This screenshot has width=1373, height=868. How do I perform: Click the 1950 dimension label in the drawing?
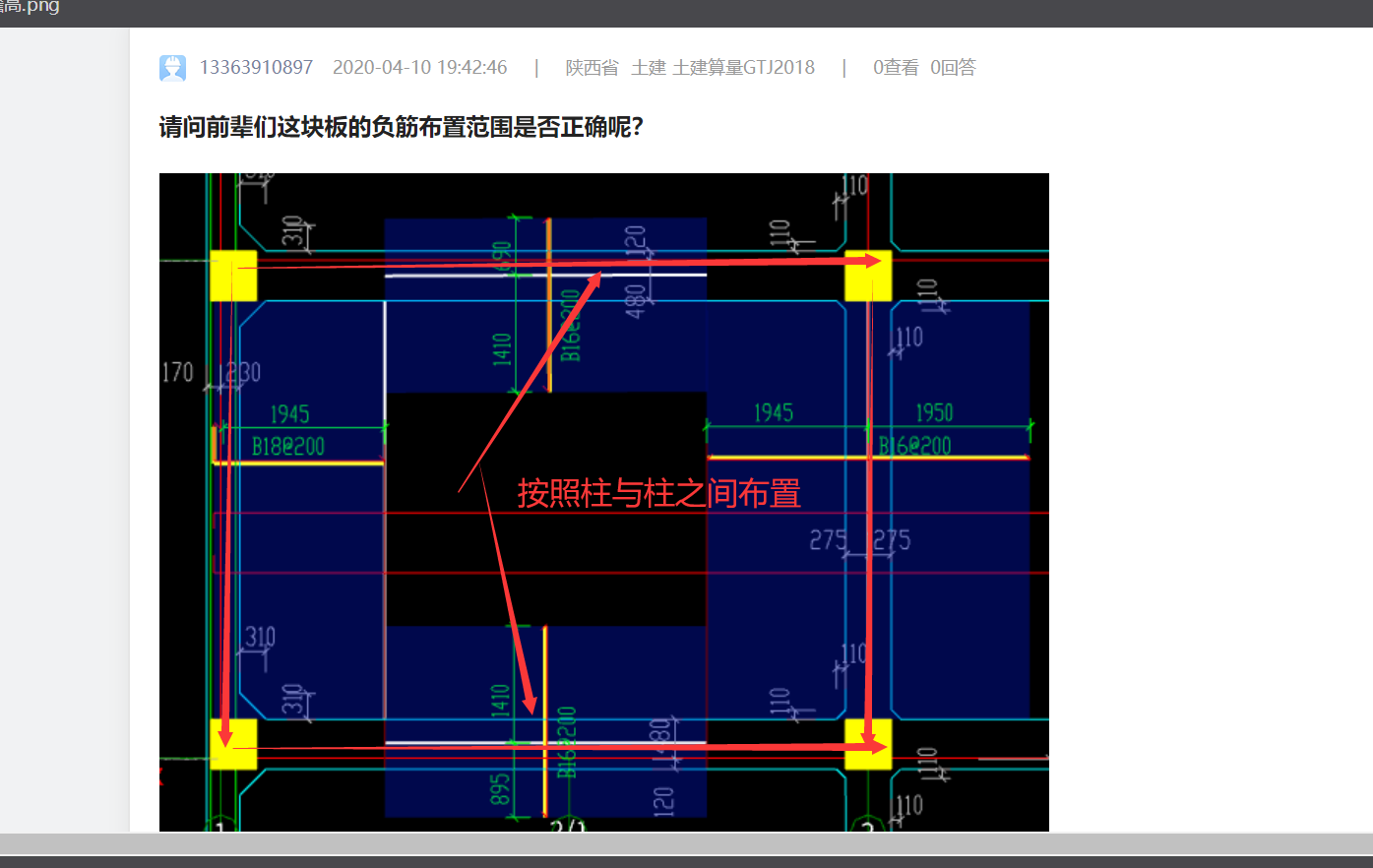934,412
